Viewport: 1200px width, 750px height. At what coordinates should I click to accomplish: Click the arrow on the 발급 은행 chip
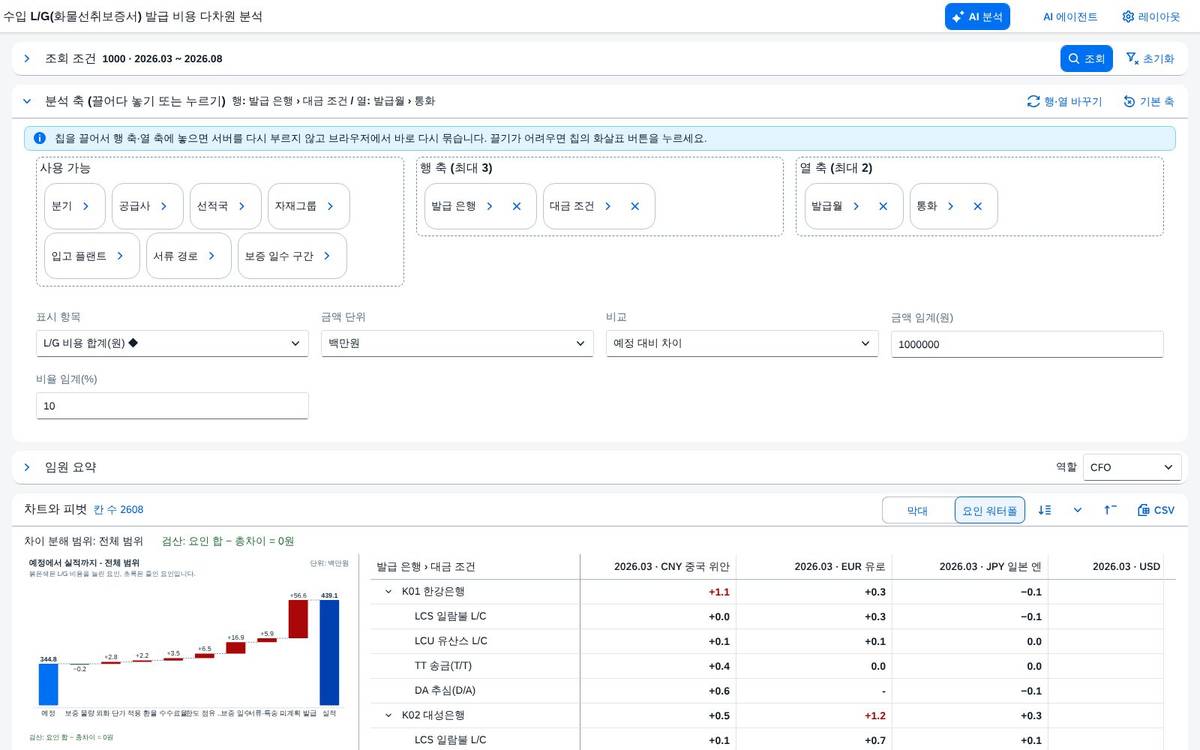coord(489,206)
